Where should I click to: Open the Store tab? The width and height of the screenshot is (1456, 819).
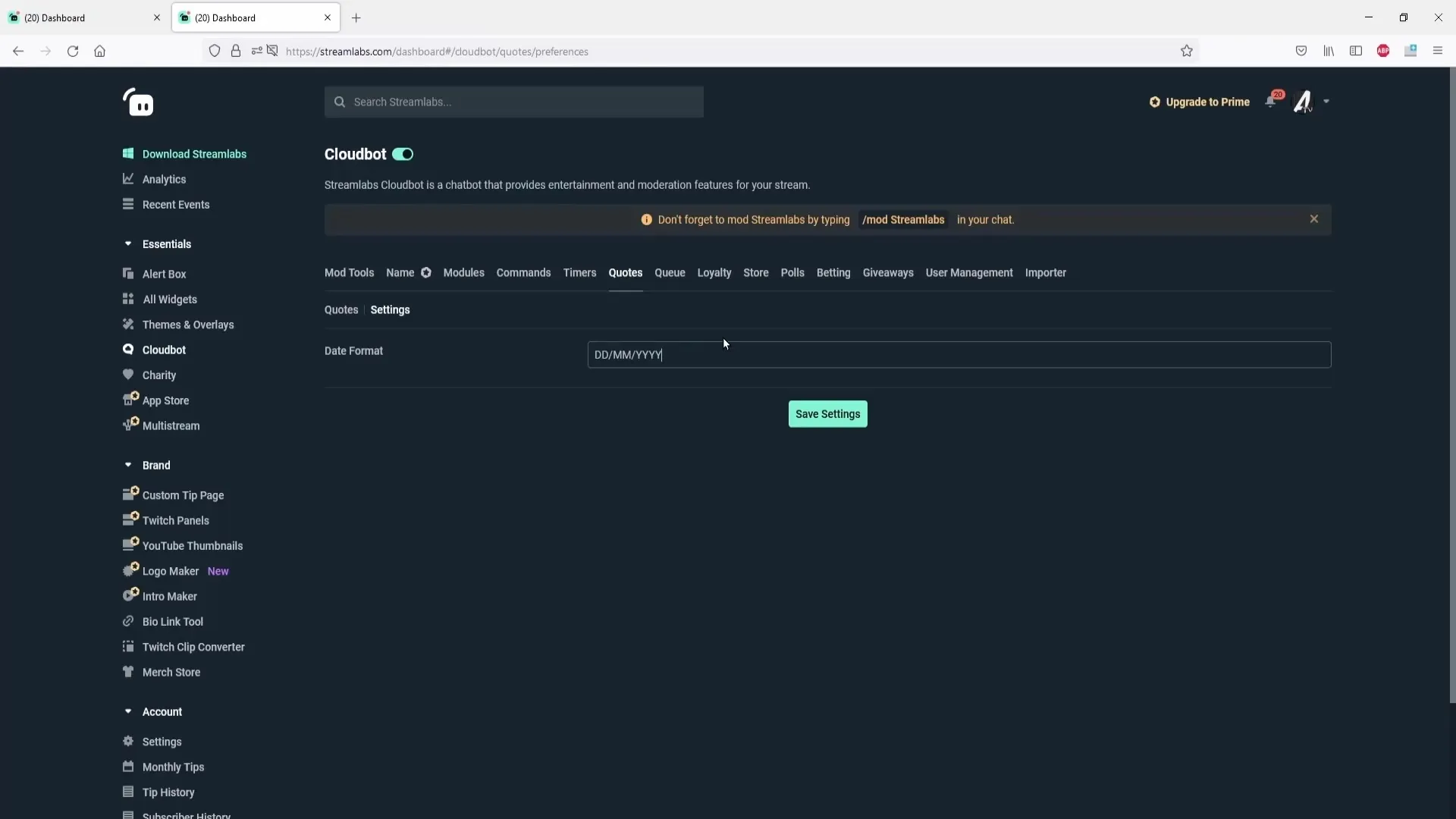756,273
